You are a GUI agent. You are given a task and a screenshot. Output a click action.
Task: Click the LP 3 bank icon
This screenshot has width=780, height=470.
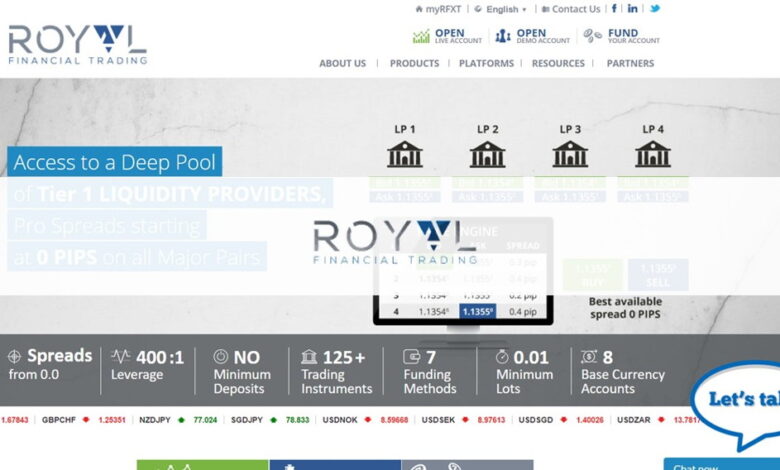click(570, 154)
